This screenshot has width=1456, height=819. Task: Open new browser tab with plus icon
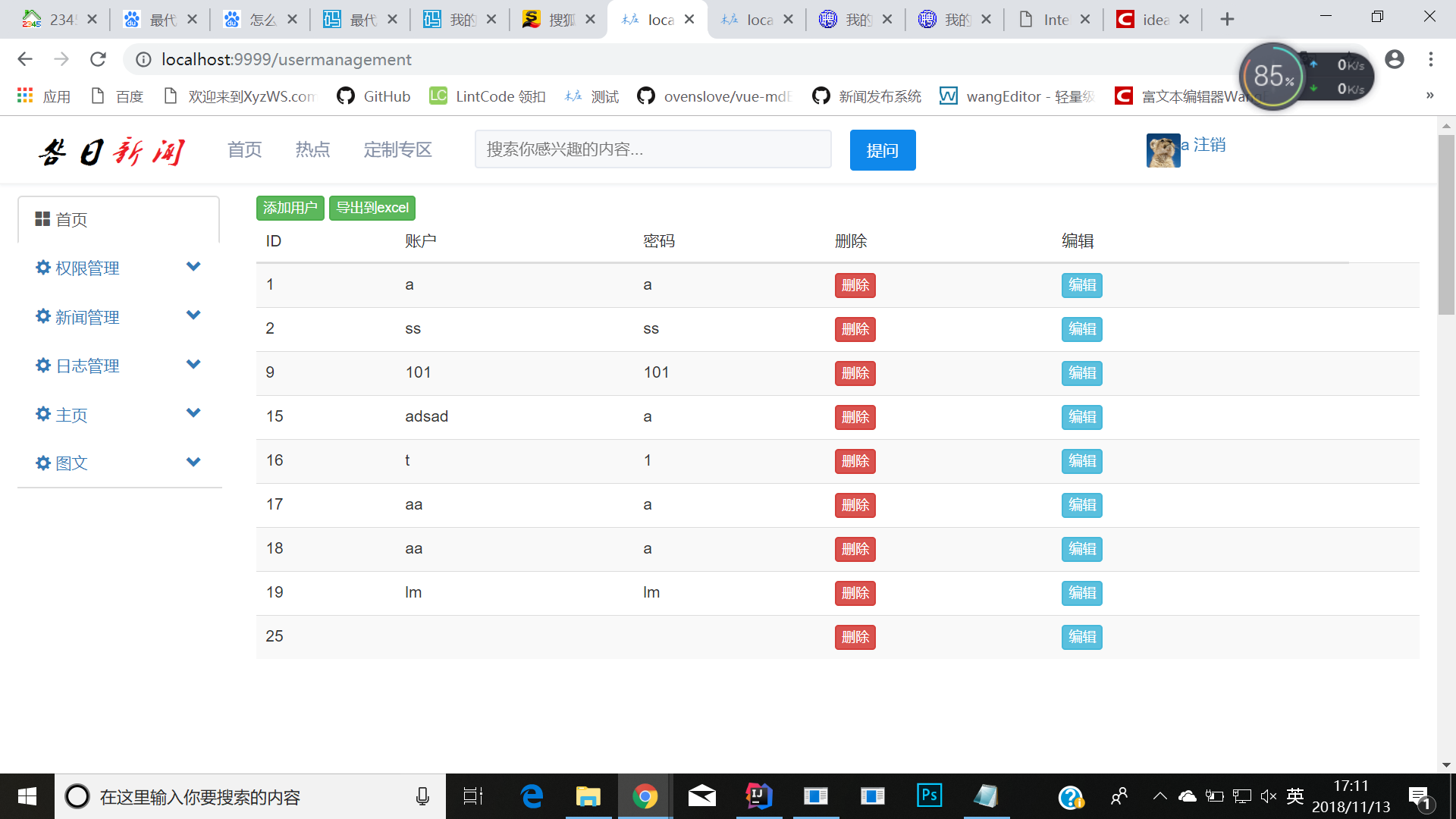(x=1227, y=20)
